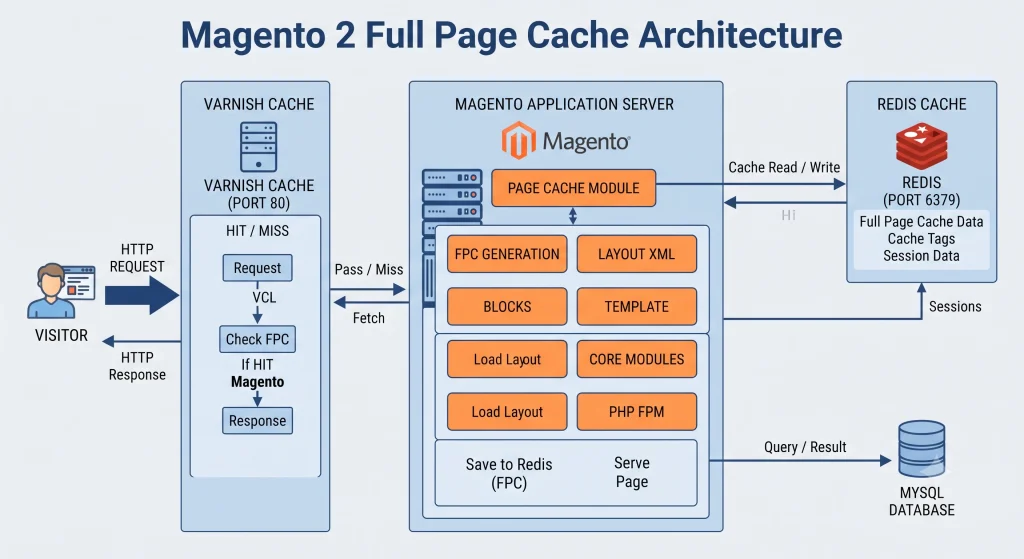
Task: Click the visitor person icon
Action: [61, 291]
